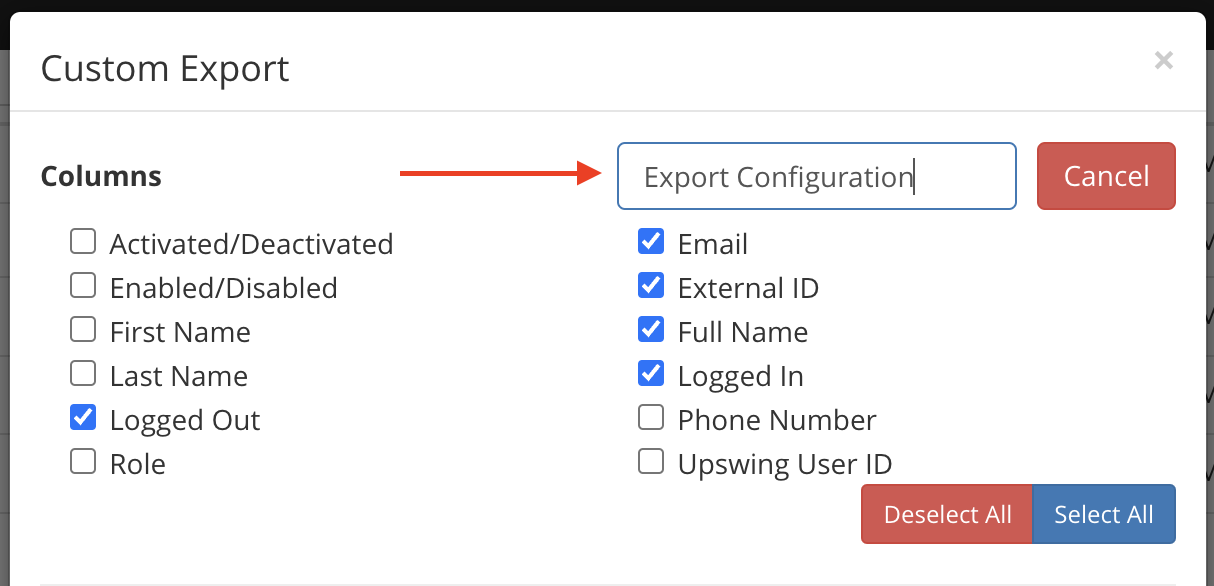Tick the First Name checkbox
Viewport: 1214px width, 586px height.
(x=83, y=329)
